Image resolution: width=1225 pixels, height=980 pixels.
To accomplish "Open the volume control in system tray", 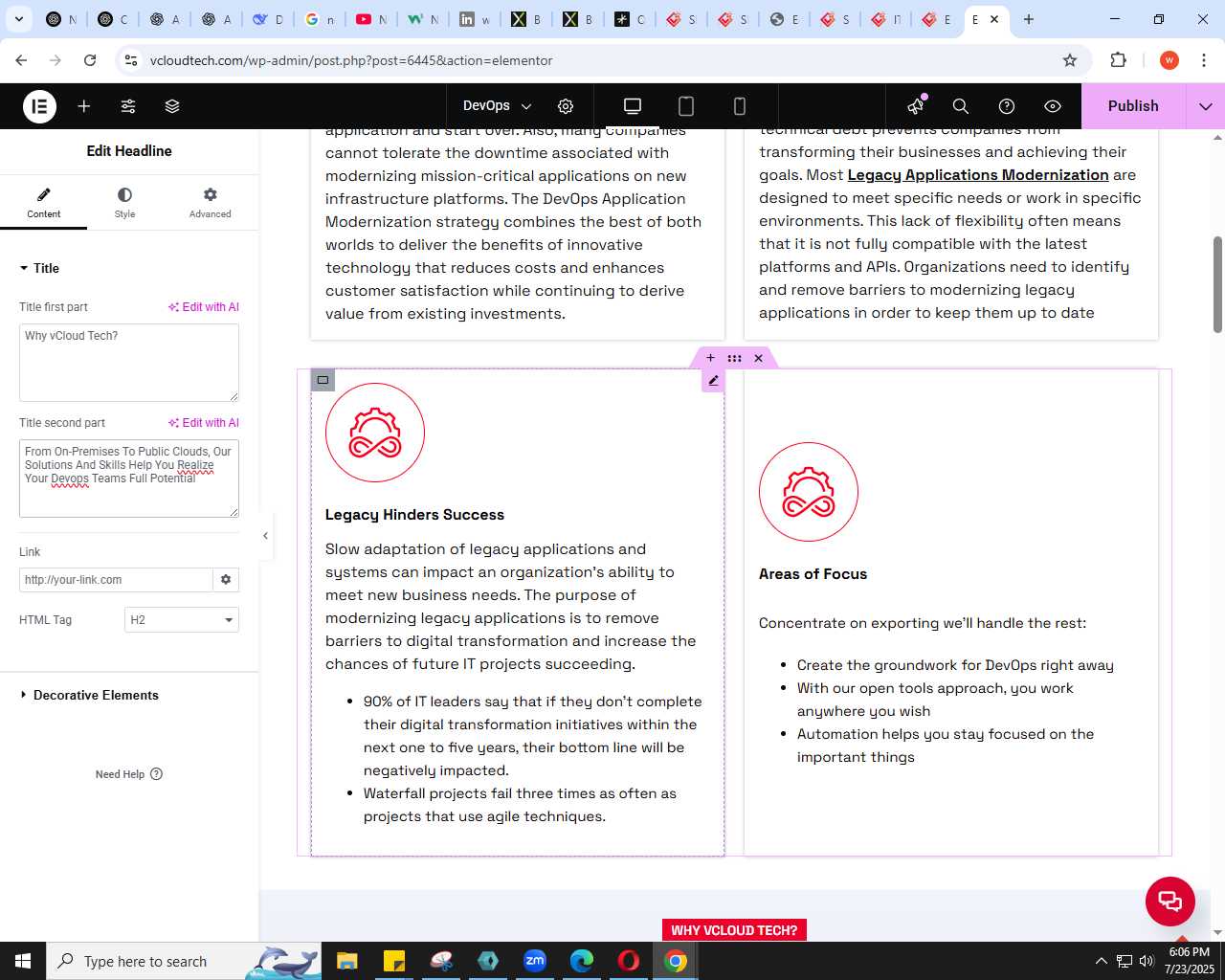I will tap(1147, 961).
